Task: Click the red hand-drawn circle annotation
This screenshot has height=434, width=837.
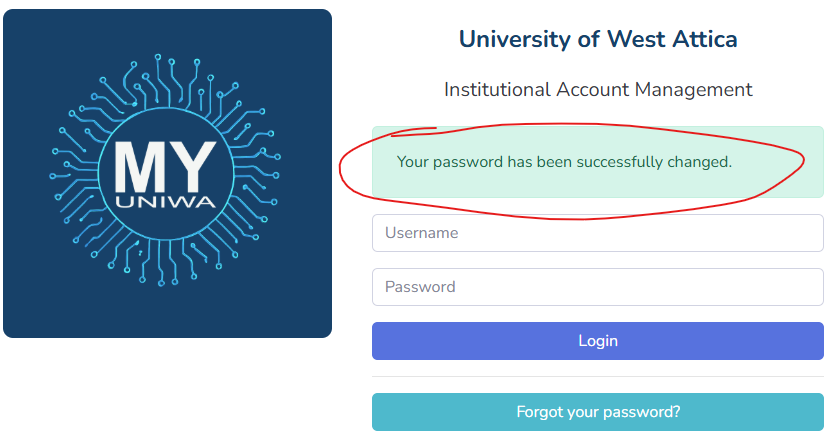Action: pyautogui.click(x=343, y=166)
